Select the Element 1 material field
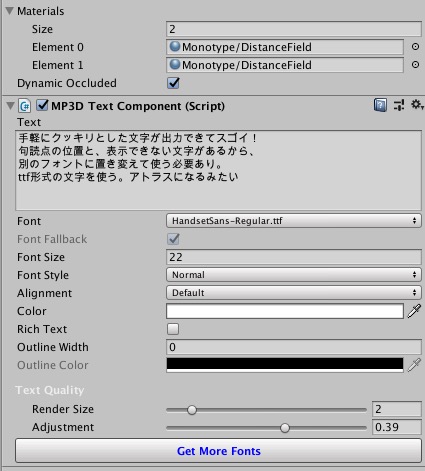This screenshot has width=425, height=471. [x=285, y=65]
